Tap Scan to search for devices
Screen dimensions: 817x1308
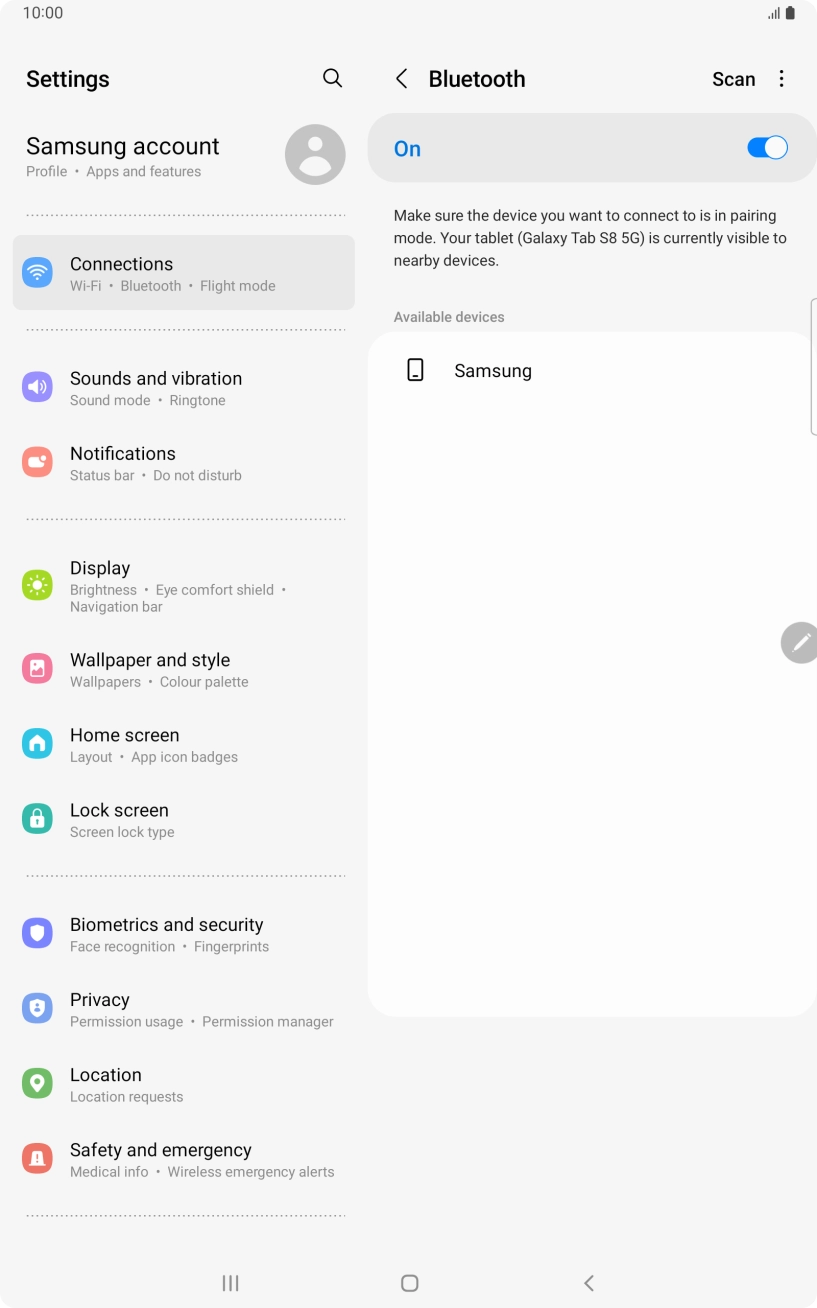733,79
